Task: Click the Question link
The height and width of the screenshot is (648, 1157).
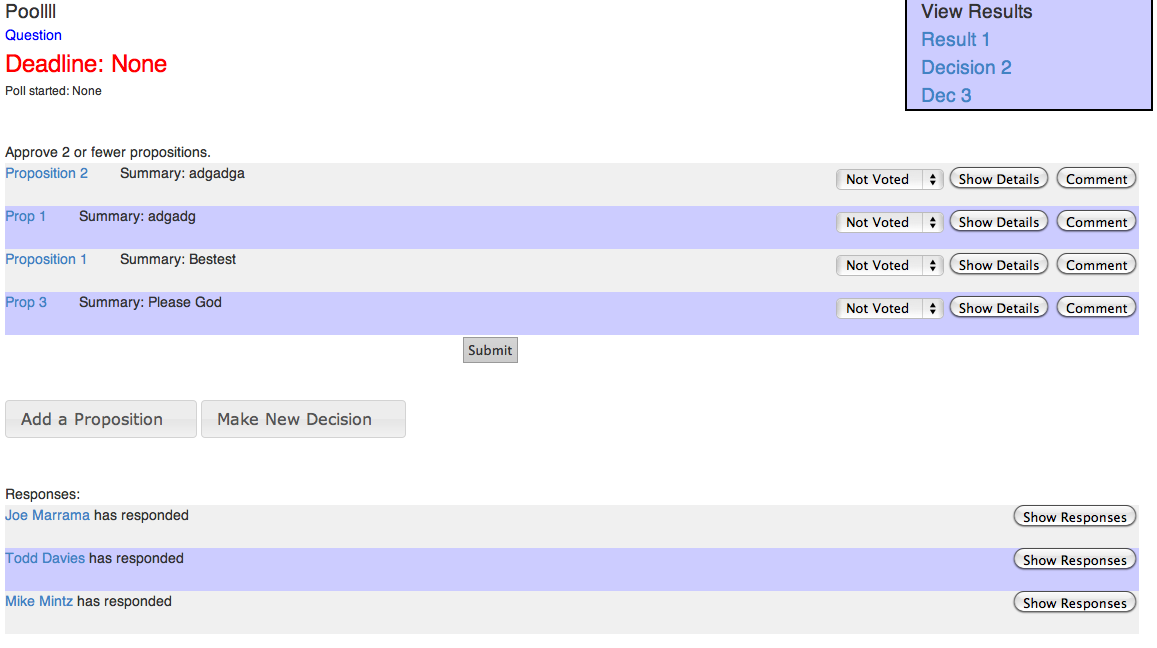Action: [33, 36]
